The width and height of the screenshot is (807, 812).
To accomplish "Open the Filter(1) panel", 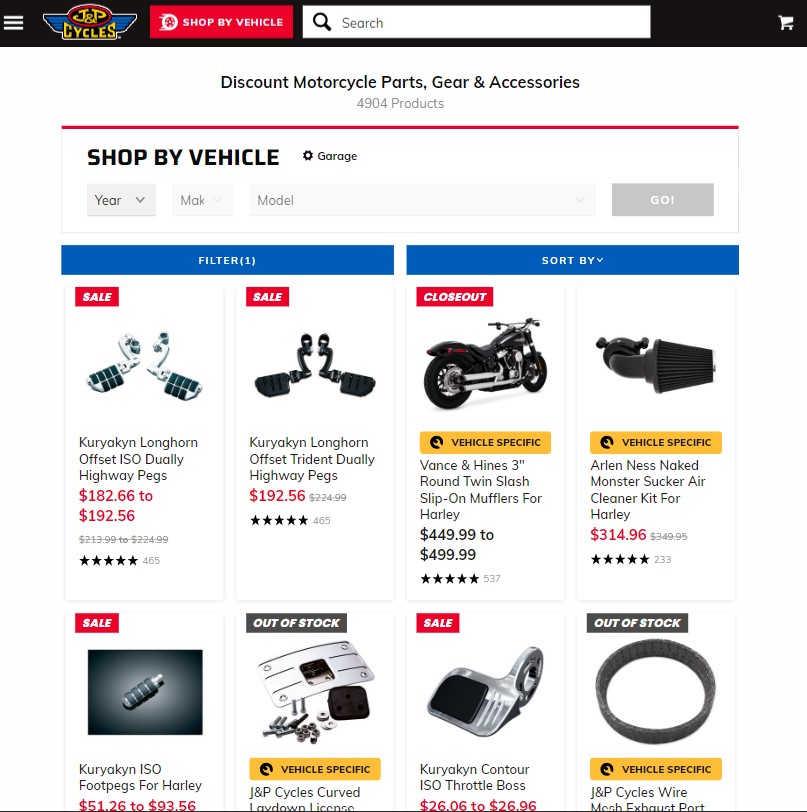I will 227,260.
